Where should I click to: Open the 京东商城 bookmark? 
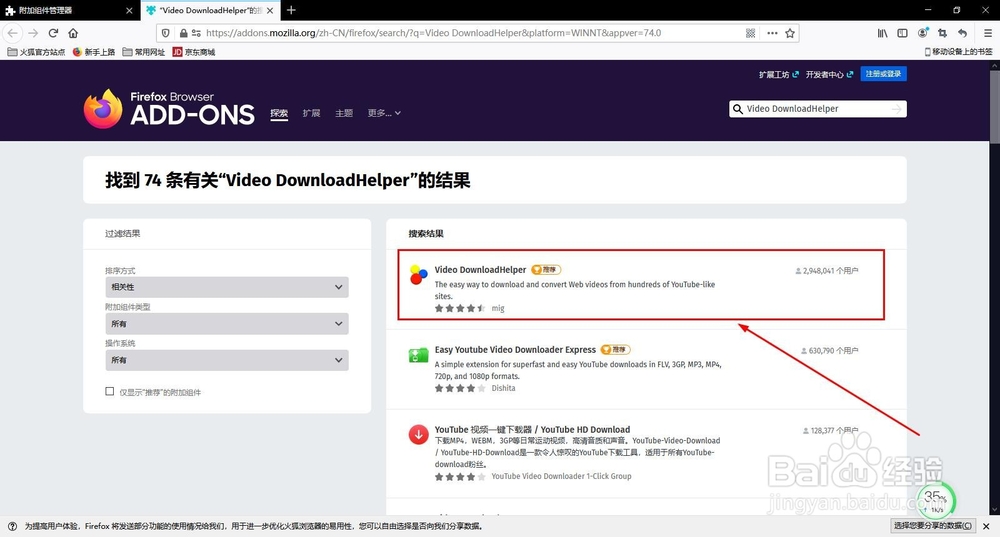coord(194,52)
